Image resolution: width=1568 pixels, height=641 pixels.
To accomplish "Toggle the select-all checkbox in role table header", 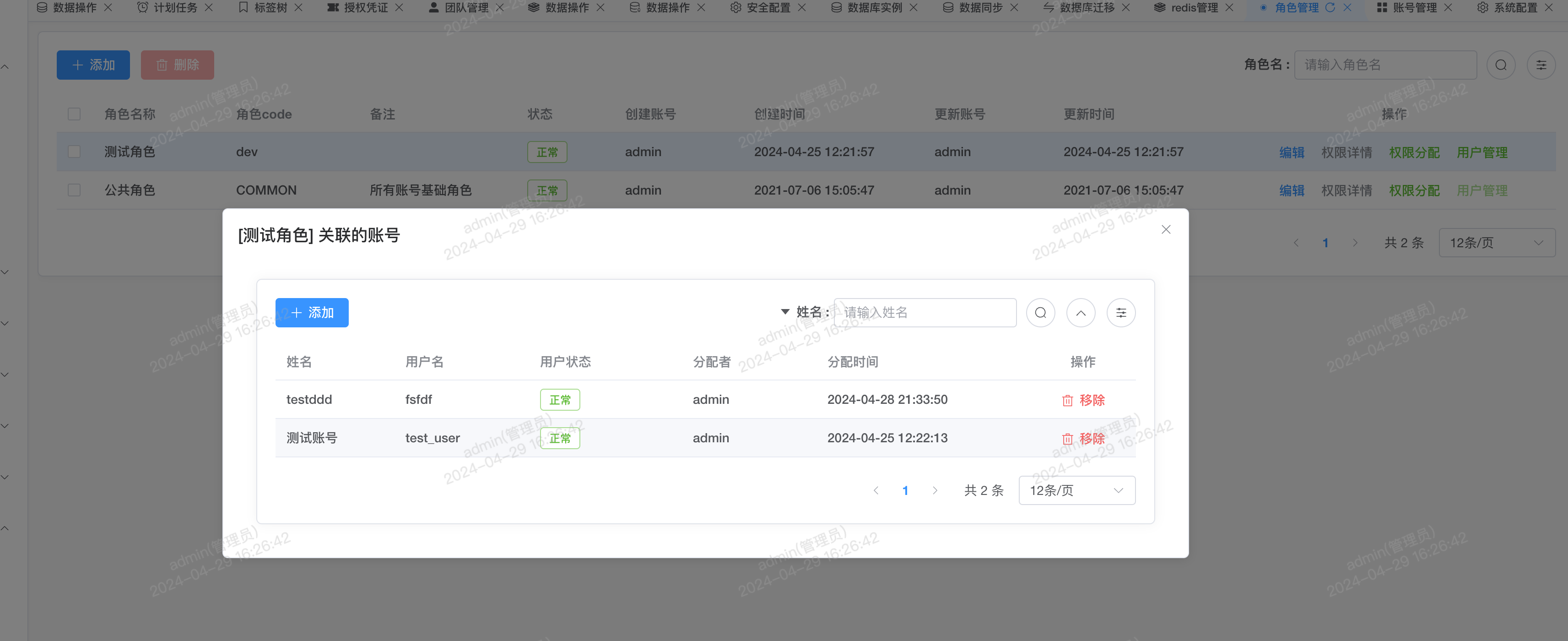I will click(x=74, y=114).
